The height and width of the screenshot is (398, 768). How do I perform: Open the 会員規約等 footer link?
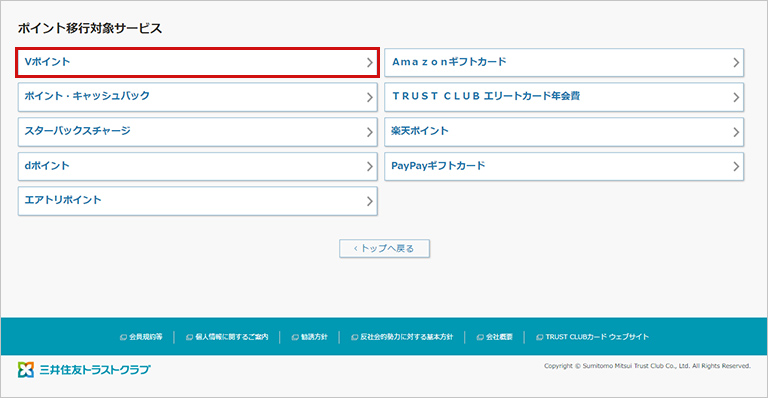click(x=141, y=337)
